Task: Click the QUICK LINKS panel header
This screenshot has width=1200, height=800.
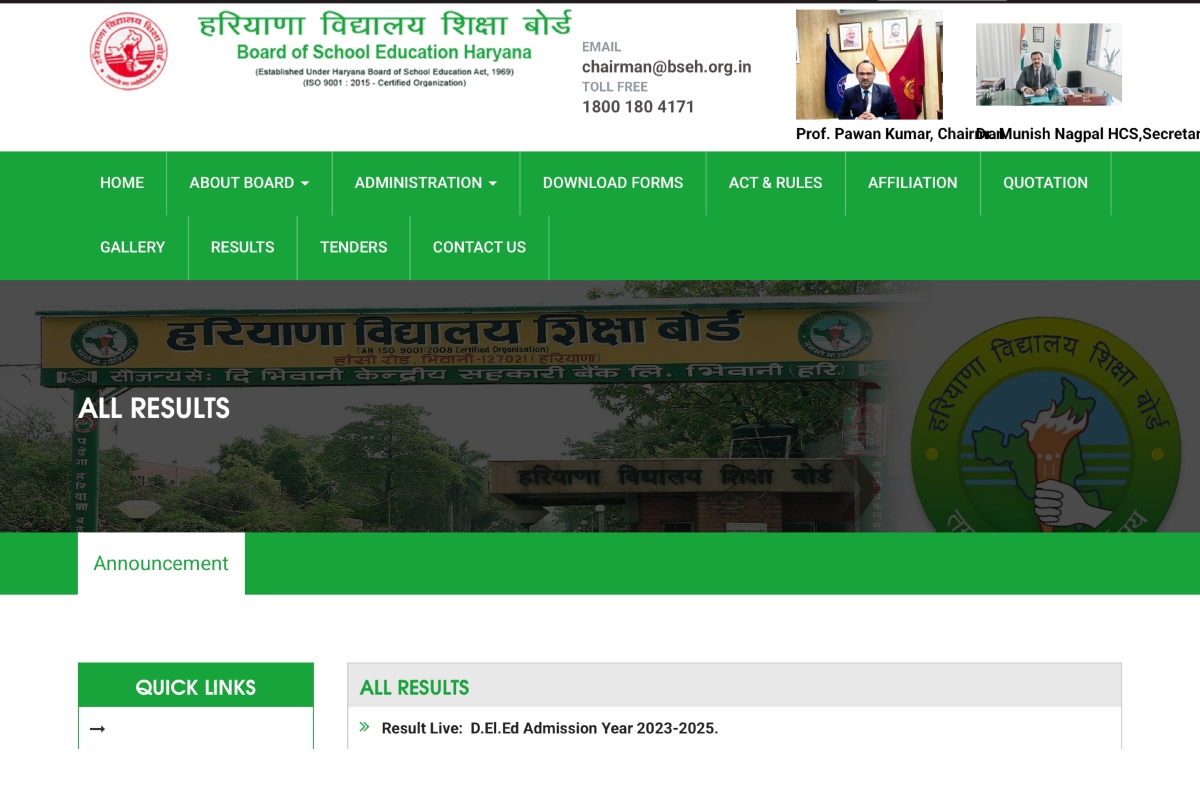Action: (x=196, y=686)
